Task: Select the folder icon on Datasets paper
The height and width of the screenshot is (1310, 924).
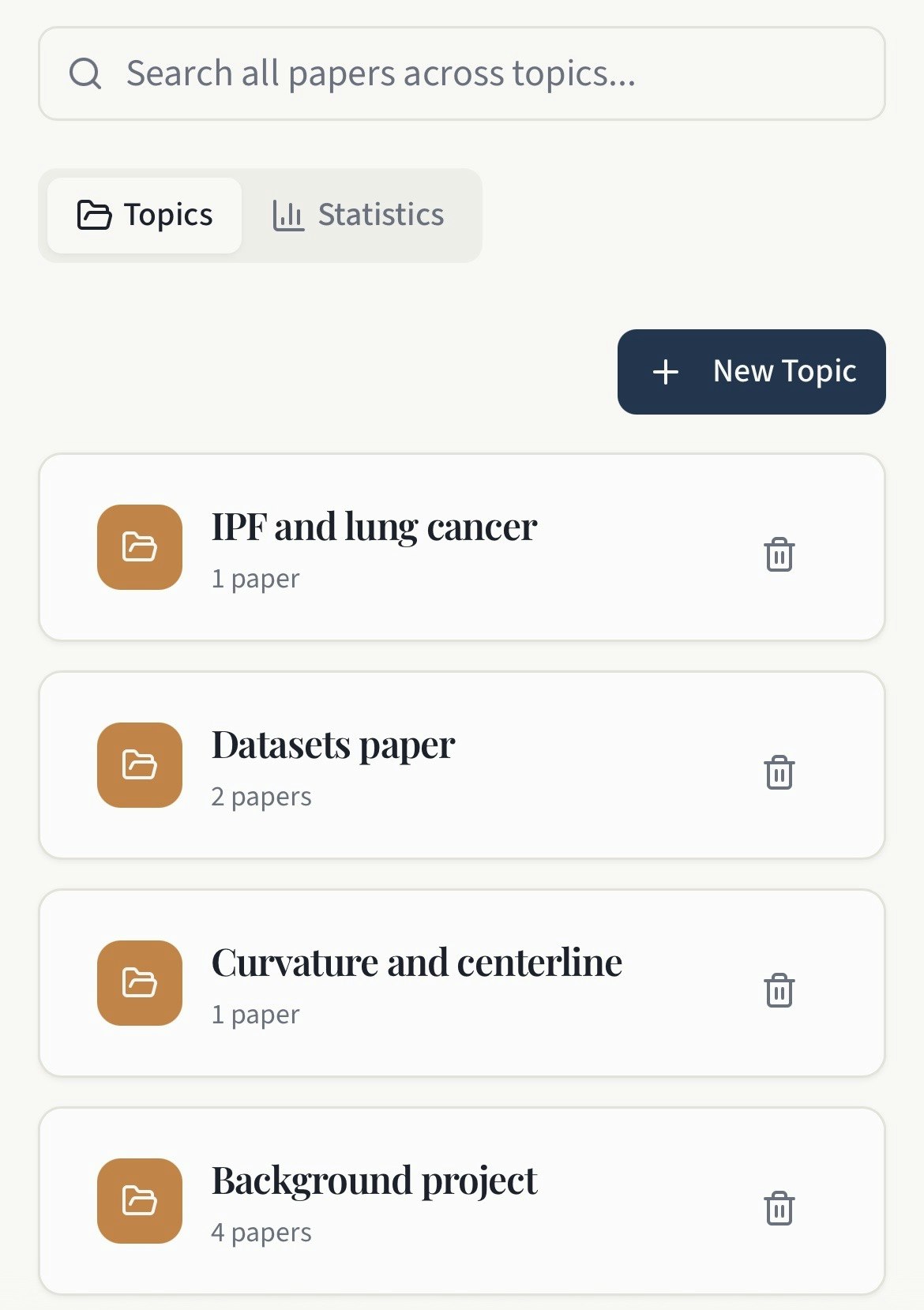Action: point(138,765)
